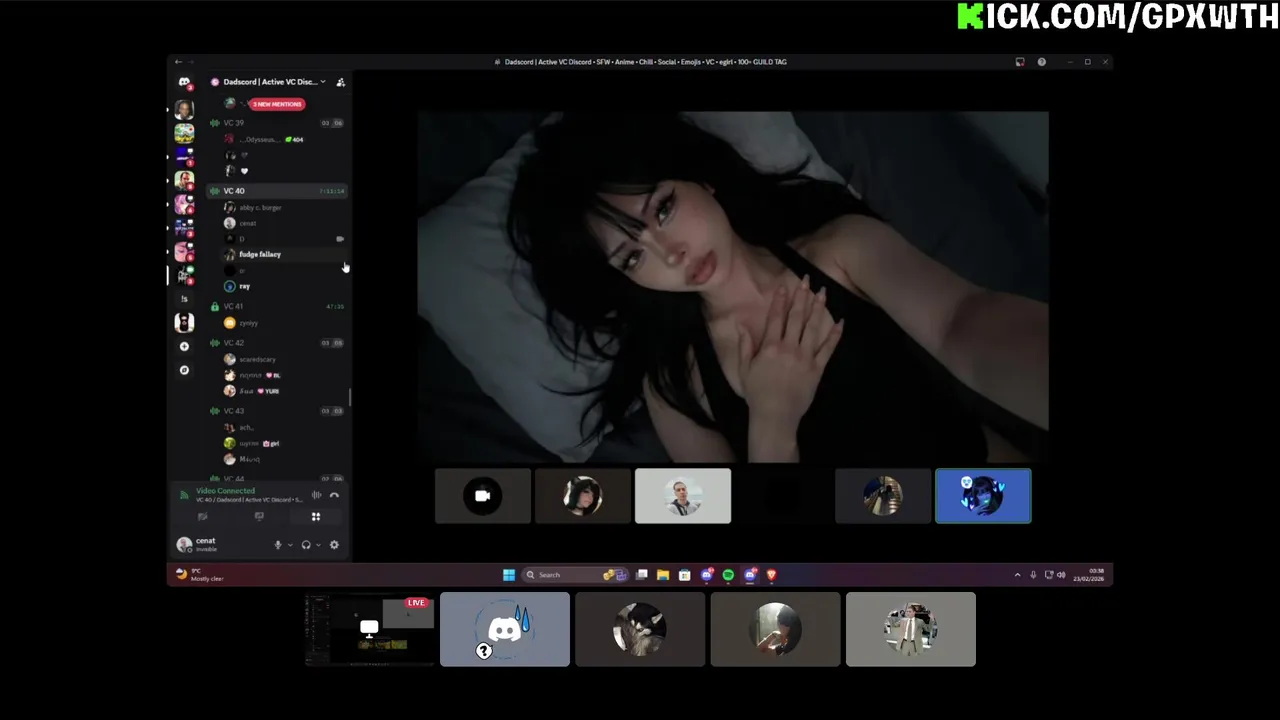
Task: Click the question mark badge on Discord tile
Action: coord(484,651)
